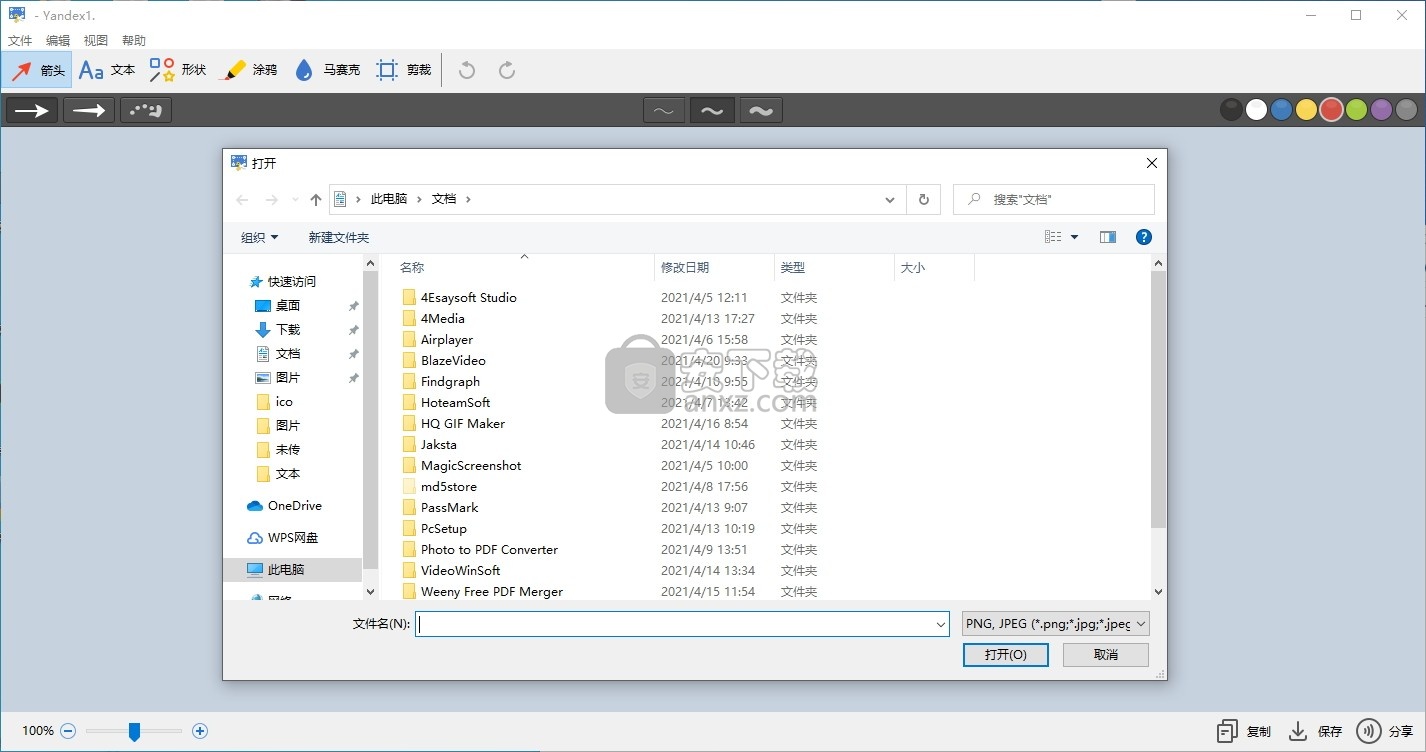Refresh the 文档 folder view
Viewport: 1426px width, 752px height.
tap(923, 200)
